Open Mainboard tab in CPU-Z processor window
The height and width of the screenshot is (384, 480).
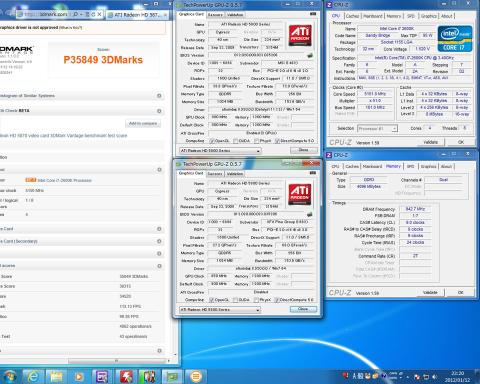click(373, 16)
